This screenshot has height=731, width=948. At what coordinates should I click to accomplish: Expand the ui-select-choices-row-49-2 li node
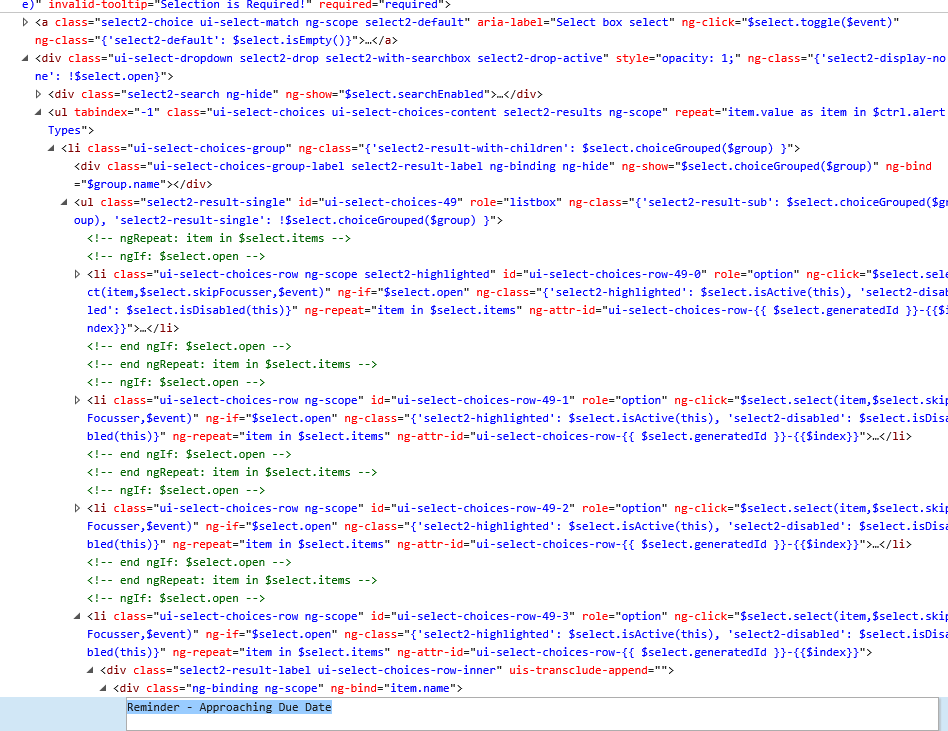pyautogui.click(x=77, y=508)
